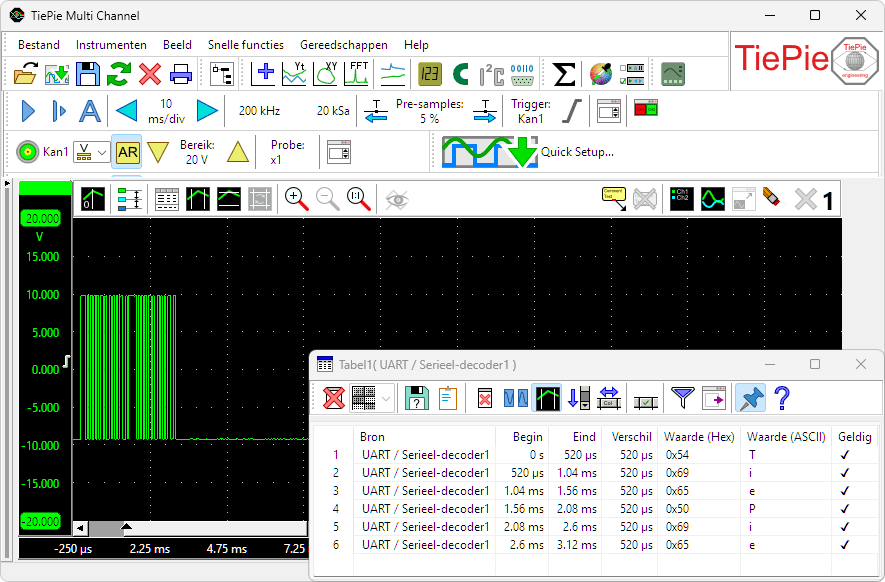Open the Beeld menu

177,45
